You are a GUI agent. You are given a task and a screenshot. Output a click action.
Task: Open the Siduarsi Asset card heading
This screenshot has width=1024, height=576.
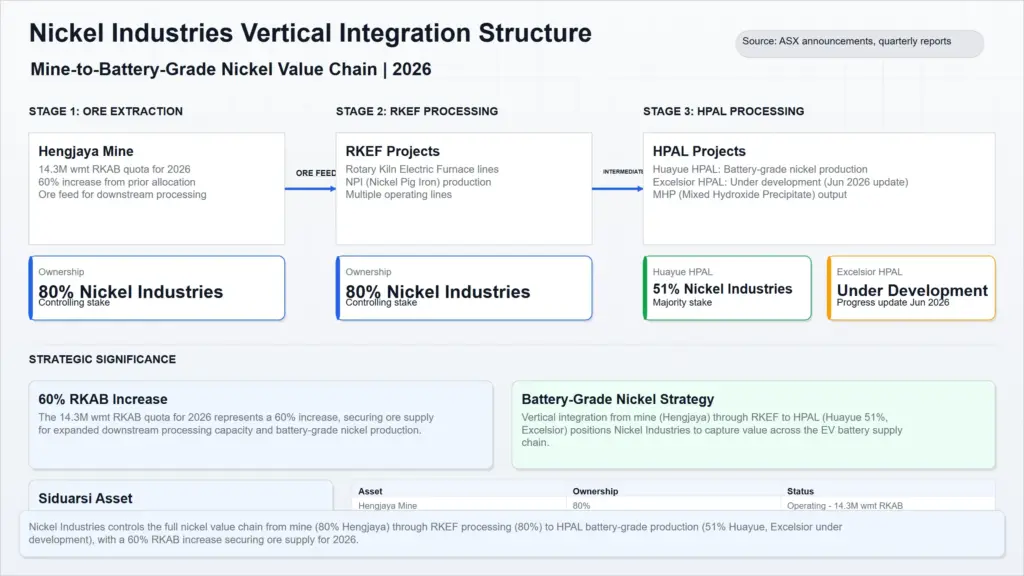pos(86,498)
